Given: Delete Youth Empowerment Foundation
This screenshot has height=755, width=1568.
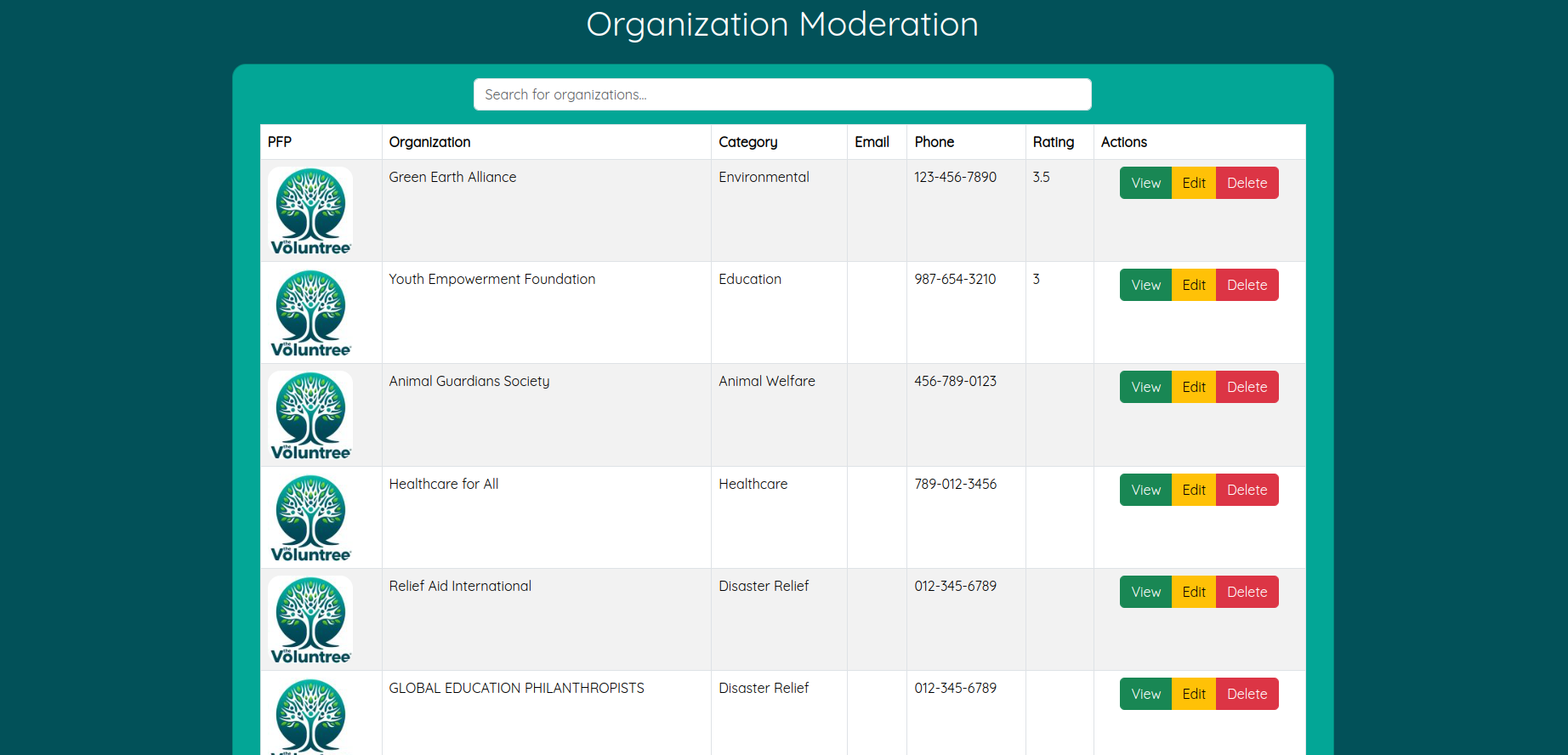Looking at the screenshot, I should [1247, 285].
